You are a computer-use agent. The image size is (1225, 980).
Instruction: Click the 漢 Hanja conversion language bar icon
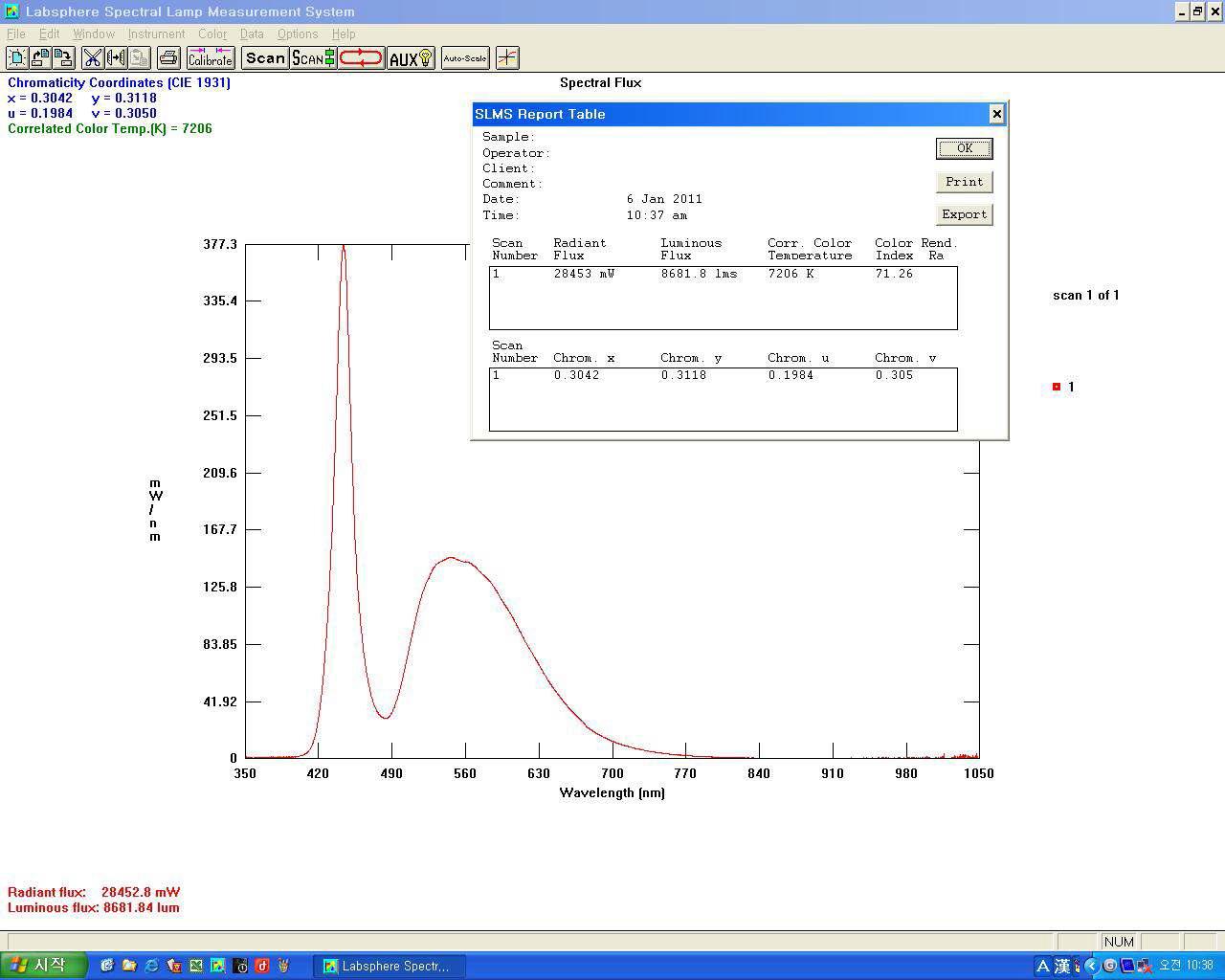coord(1062,966)
